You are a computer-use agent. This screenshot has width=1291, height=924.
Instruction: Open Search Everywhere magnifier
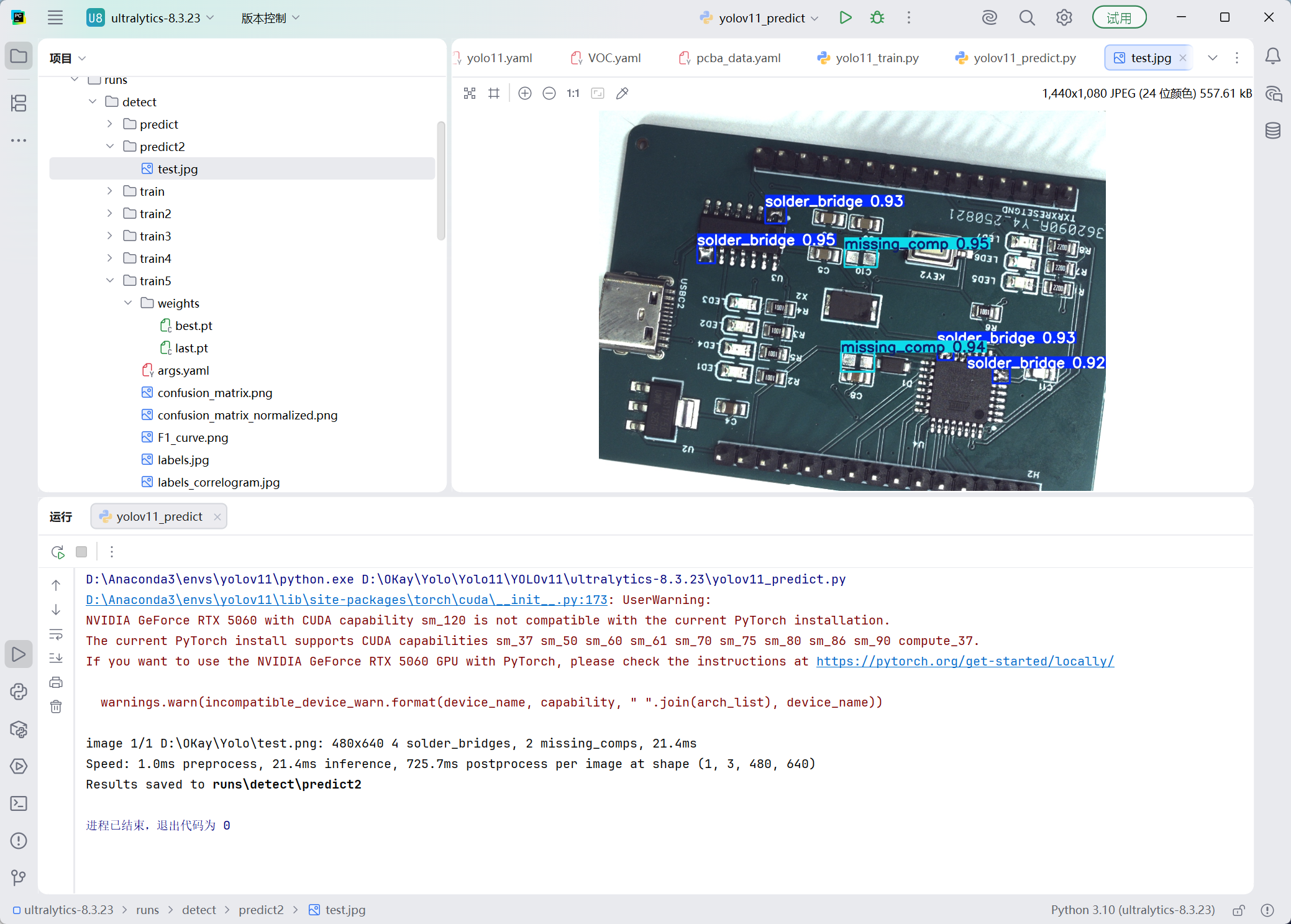(x=1027, y=17)
